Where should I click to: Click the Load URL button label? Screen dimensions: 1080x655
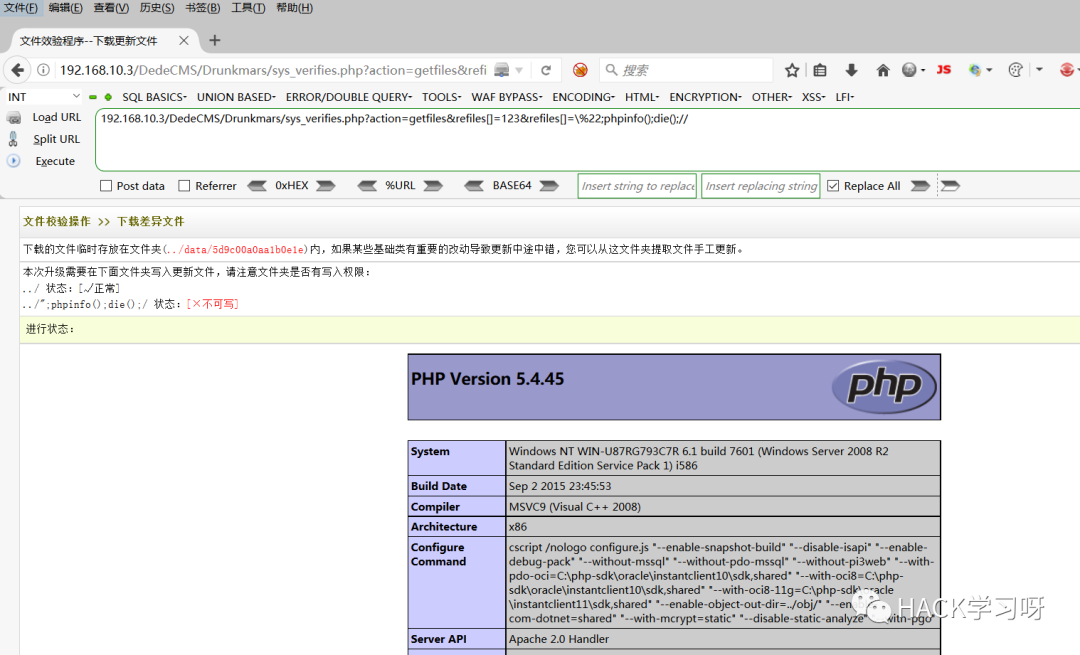point(56,118)
